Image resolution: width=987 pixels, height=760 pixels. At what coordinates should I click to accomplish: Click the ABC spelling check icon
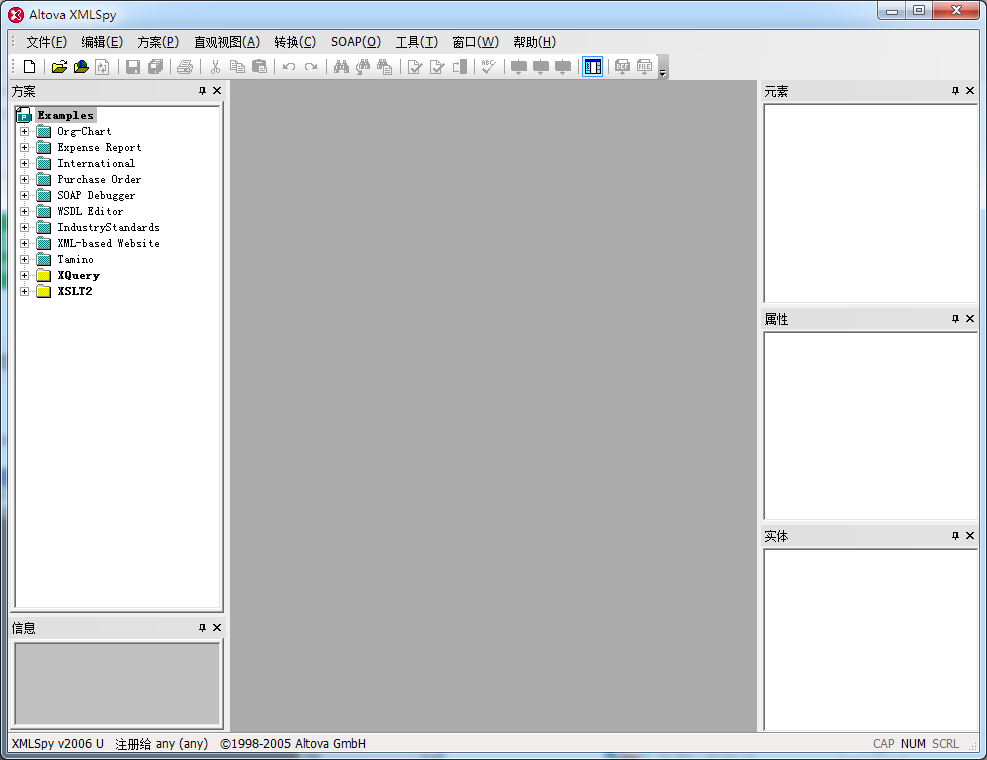(x=488, y=67)
